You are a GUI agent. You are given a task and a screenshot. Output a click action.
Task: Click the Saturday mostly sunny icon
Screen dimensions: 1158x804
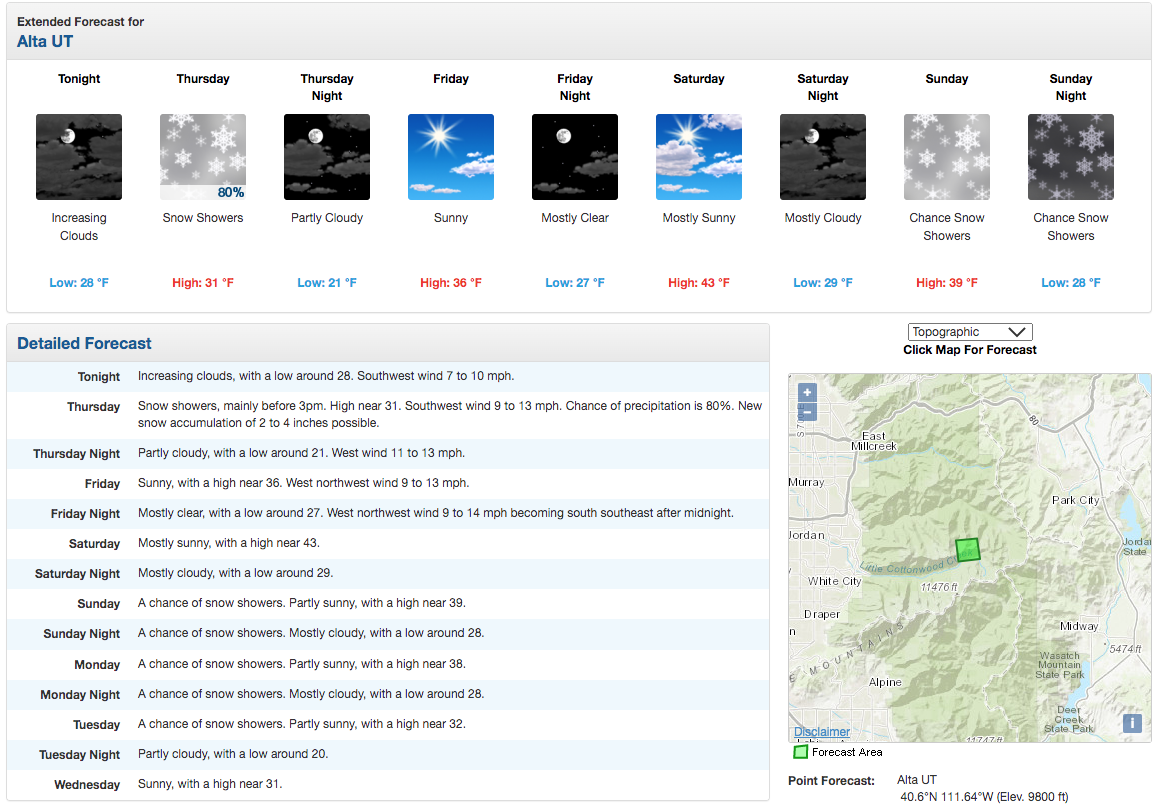point(699,157)
